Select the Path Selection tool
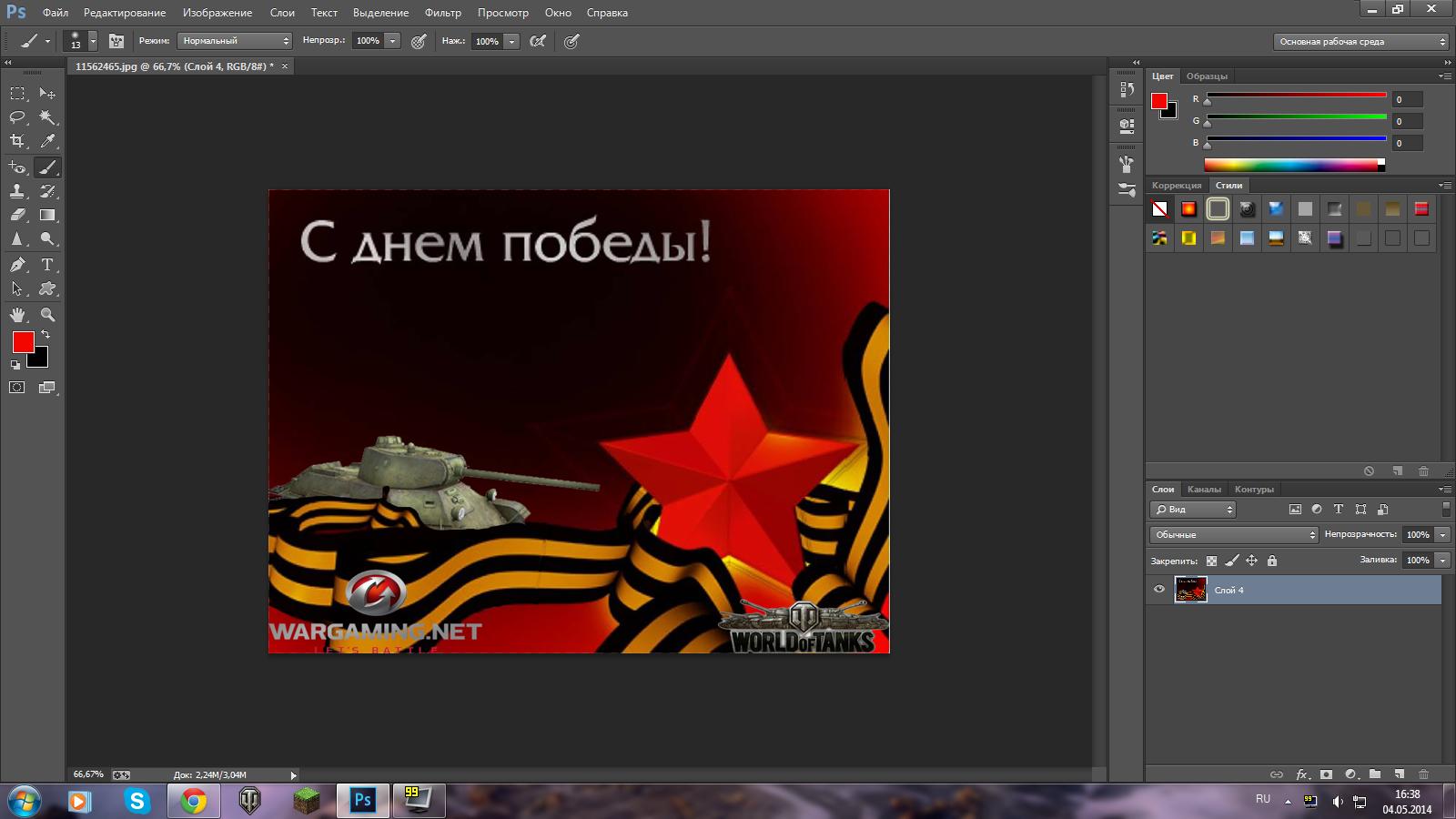 (x=17, y=288)
